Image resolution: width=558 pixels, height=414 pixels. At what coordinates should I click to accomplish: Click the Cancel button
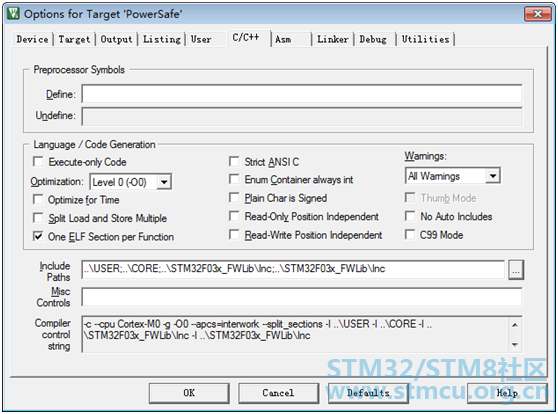coord(278,393)
